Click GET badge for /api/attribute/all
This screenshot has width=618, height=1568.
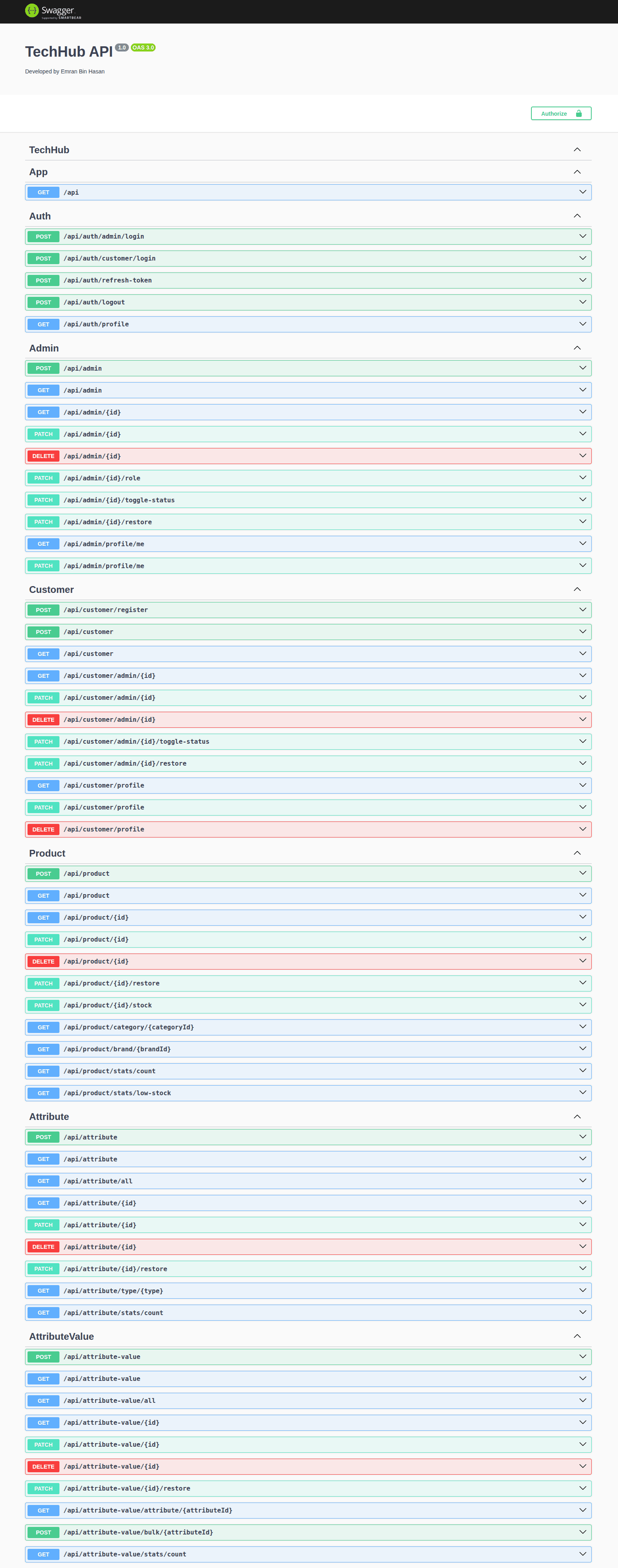[43, 1181]
